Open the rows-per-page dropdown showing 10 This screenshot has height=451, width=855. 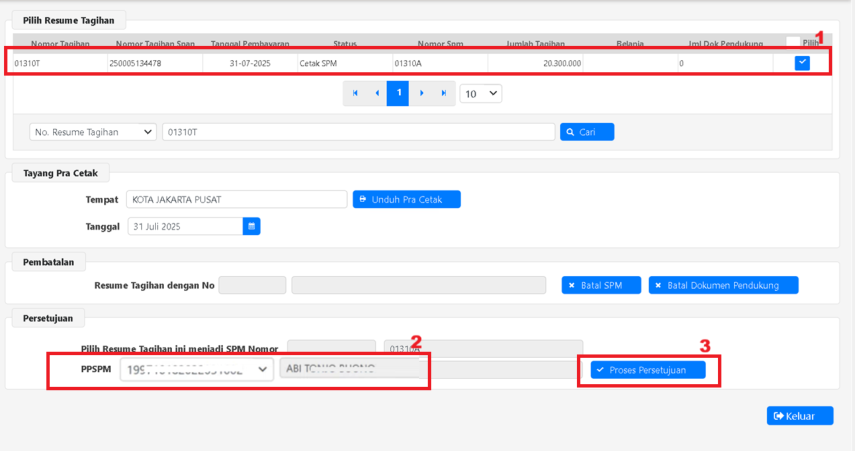point(480,93)
